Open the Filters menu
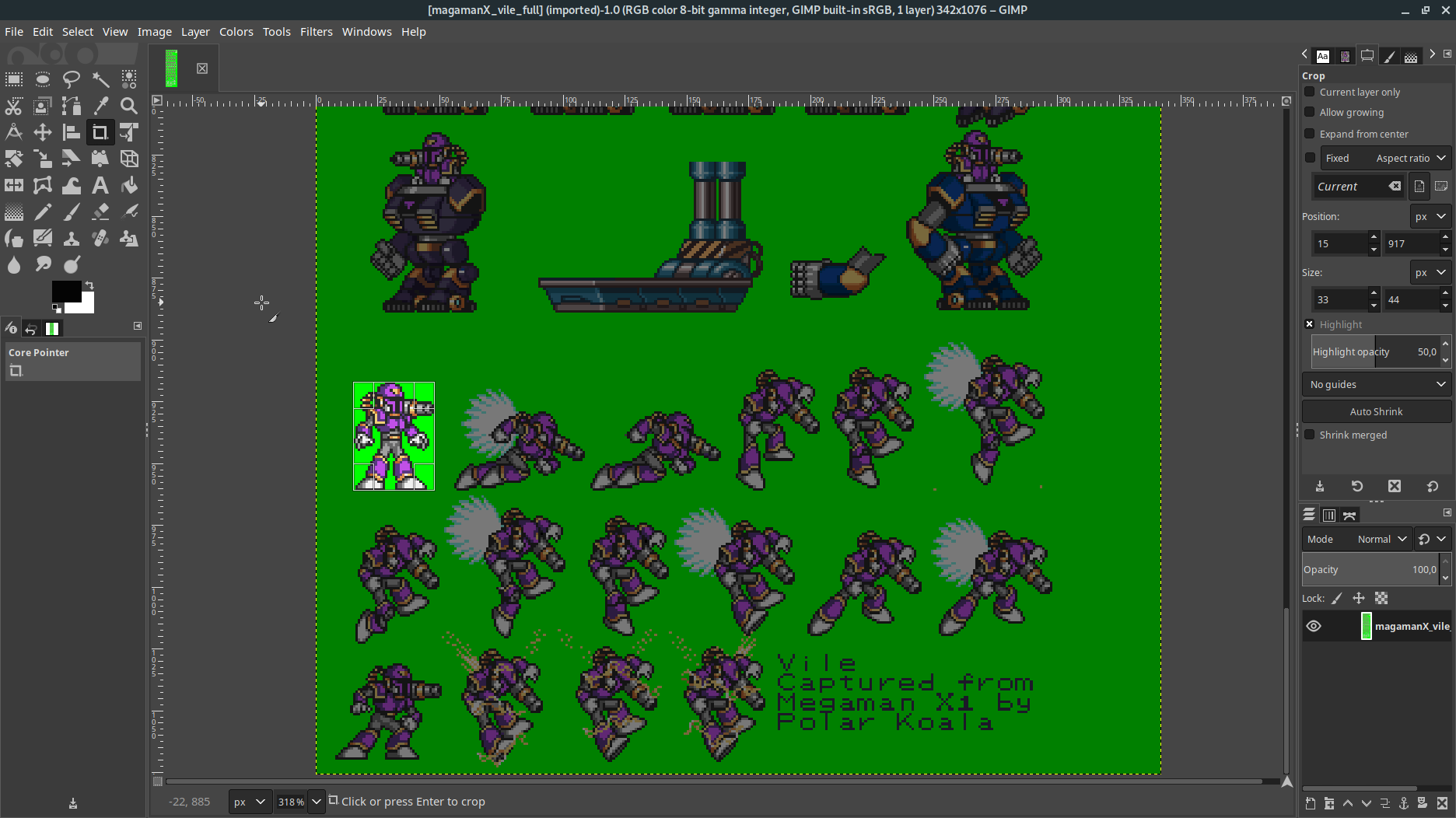 (x=316, y=32)
